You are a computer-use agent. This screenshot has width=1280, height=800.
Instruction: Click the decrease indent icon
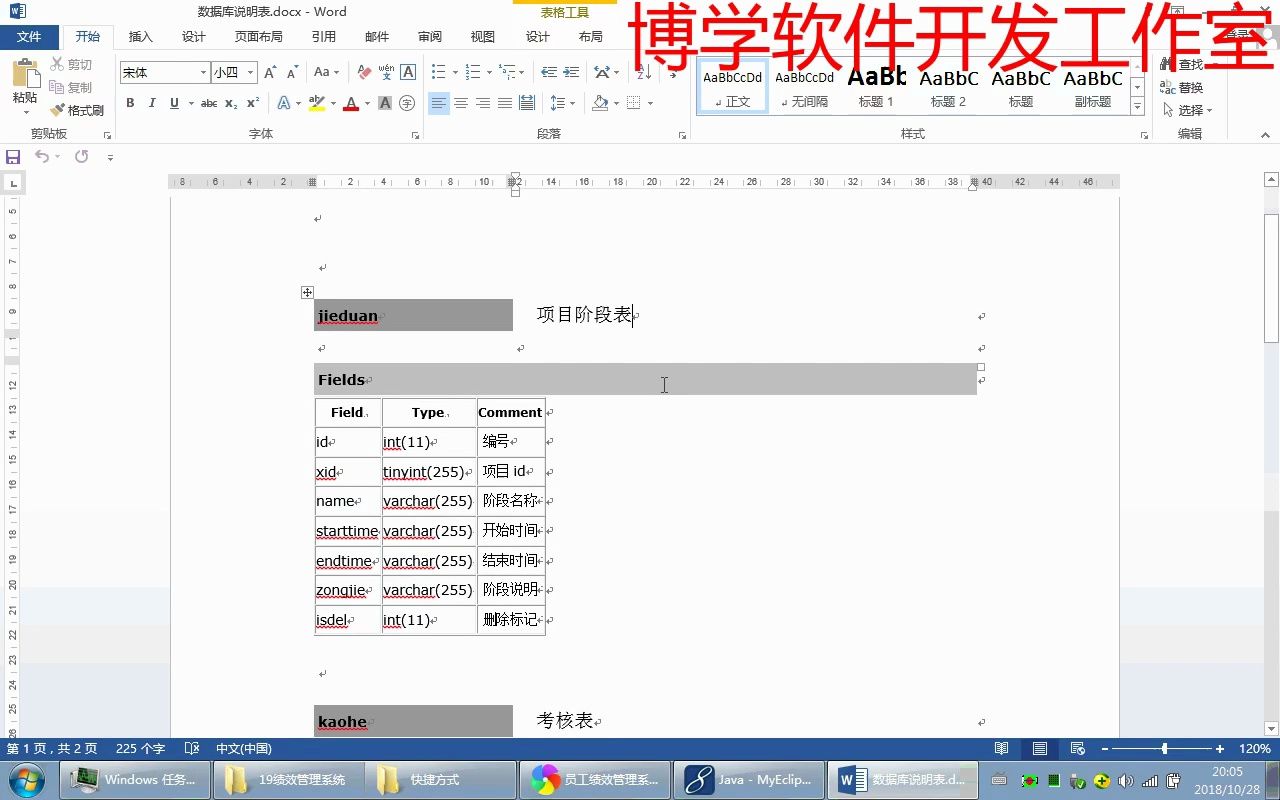(549, 72)
